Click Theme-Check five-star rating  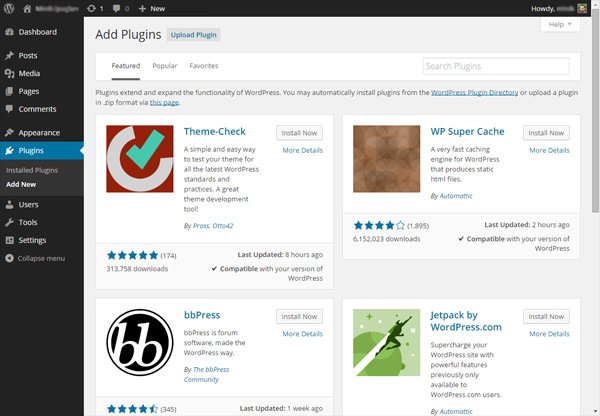pos(132,255)
